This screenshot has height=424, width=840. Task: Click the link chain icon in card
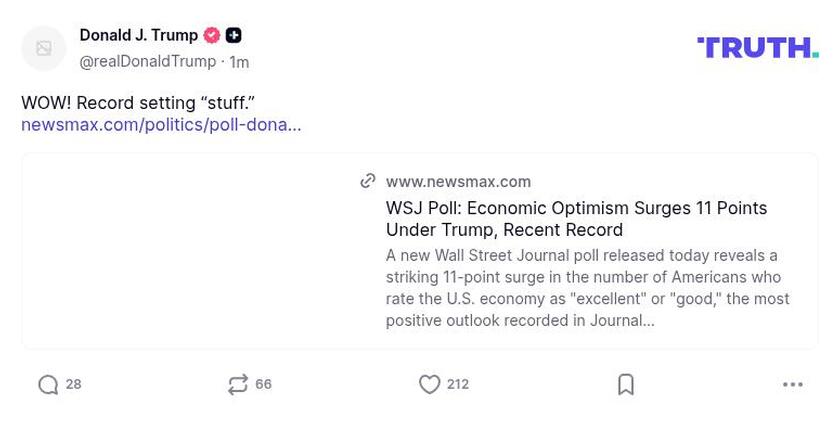click(x=368, y=181)
